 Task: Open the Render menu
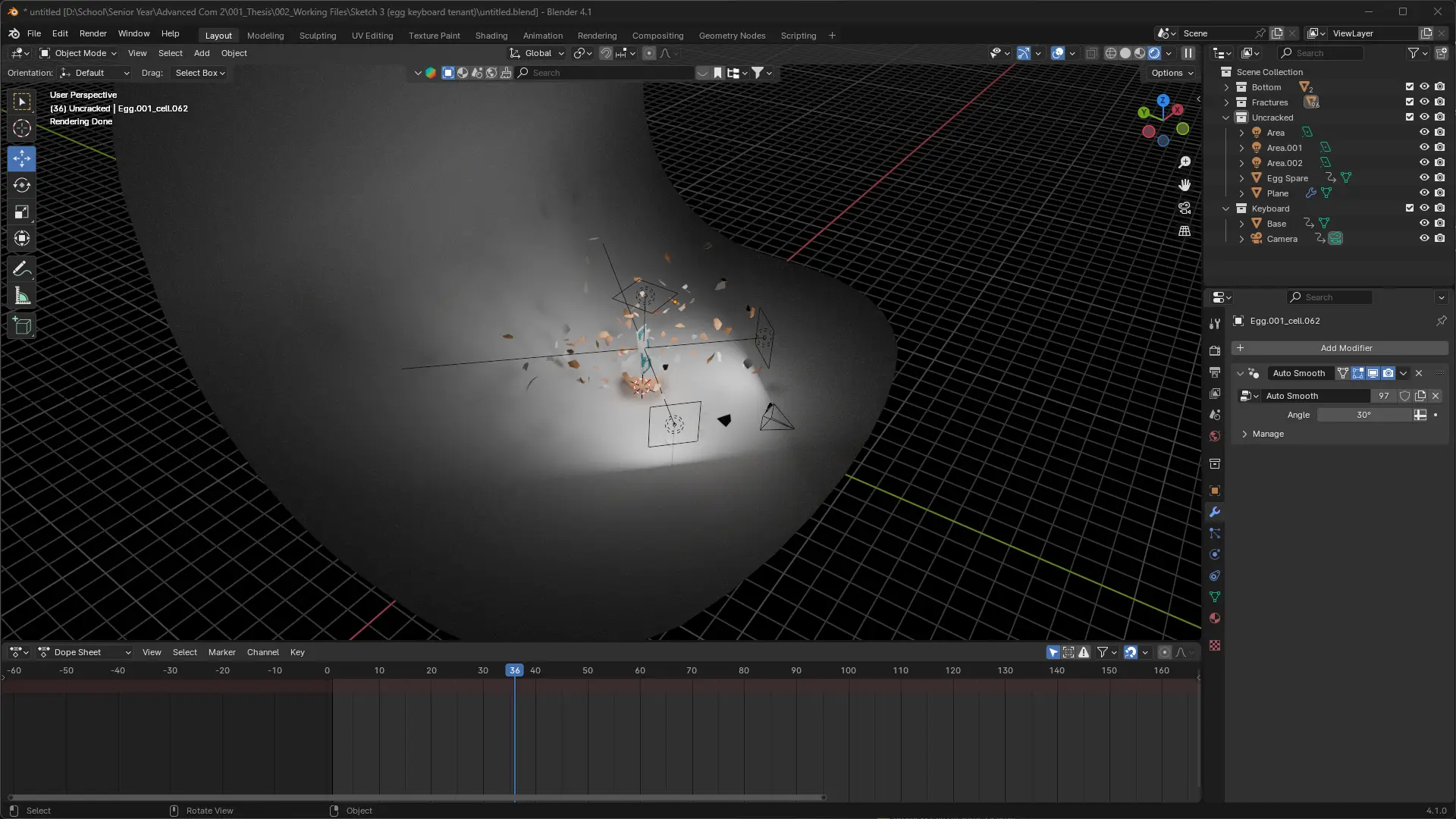point(93,33)
